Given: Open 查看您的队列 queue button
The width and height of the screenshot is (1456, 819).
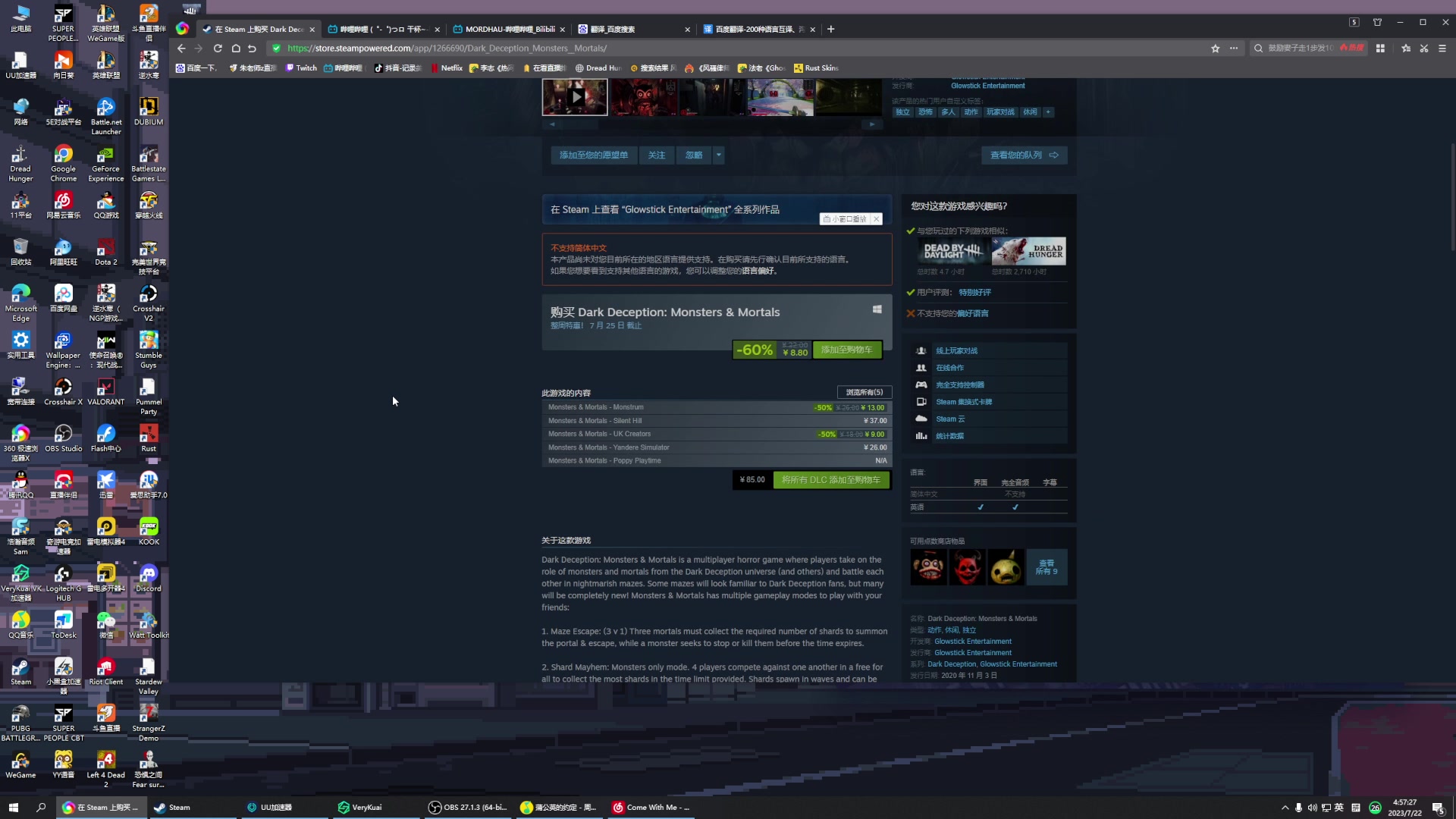Looking at the screenshot, I should point(1024,155).
